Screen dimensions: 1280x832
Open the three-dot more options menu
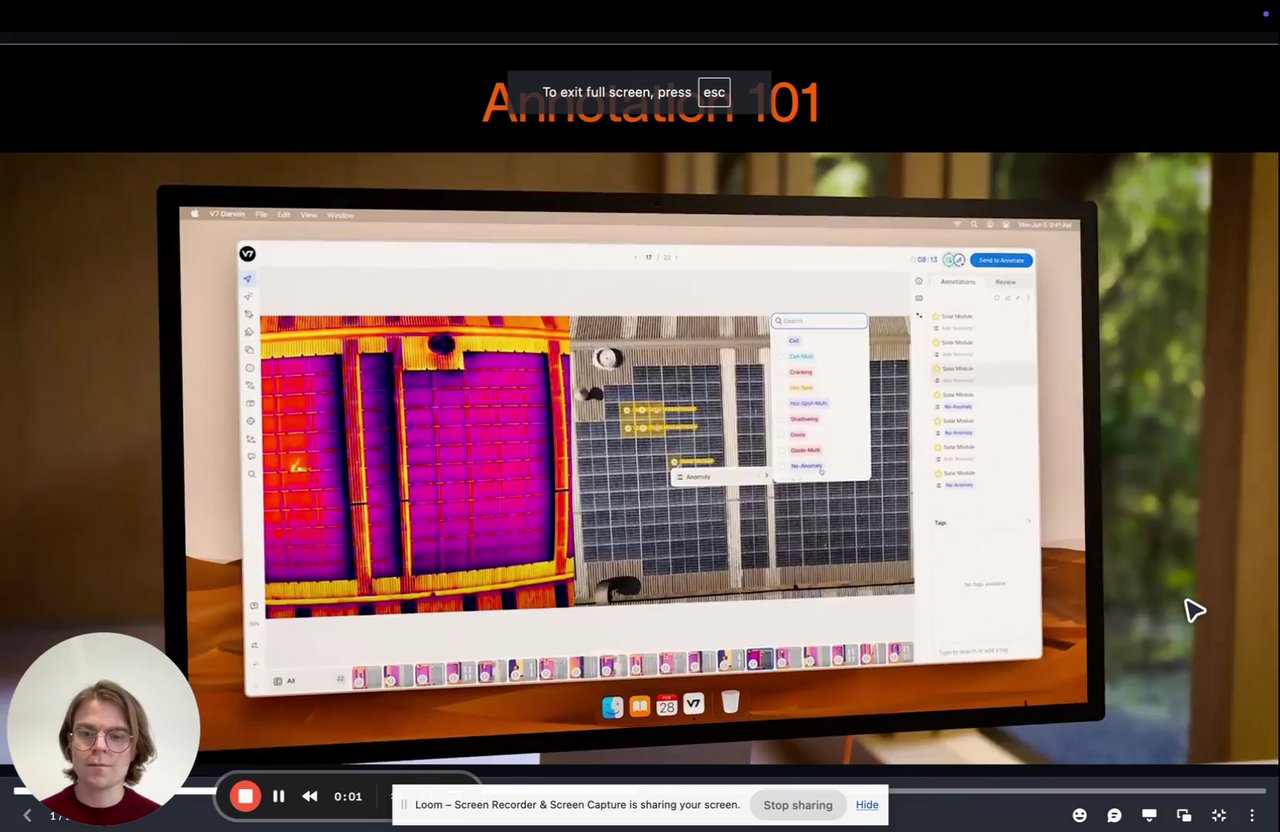point(1252,815)
